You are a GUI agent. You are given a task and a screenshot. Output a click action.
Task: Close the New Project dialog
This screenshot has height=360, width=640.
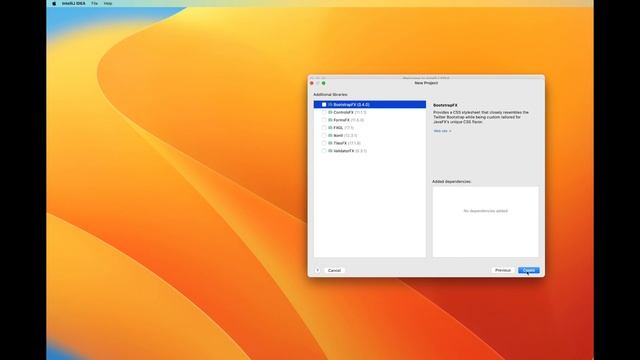click(312, 83)
